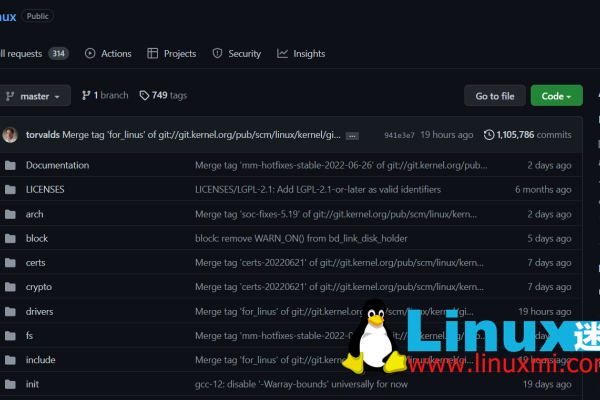This screenshot has width=600, height=400.
Task: Click the folder icon next to init
Action: click(10, 384)
